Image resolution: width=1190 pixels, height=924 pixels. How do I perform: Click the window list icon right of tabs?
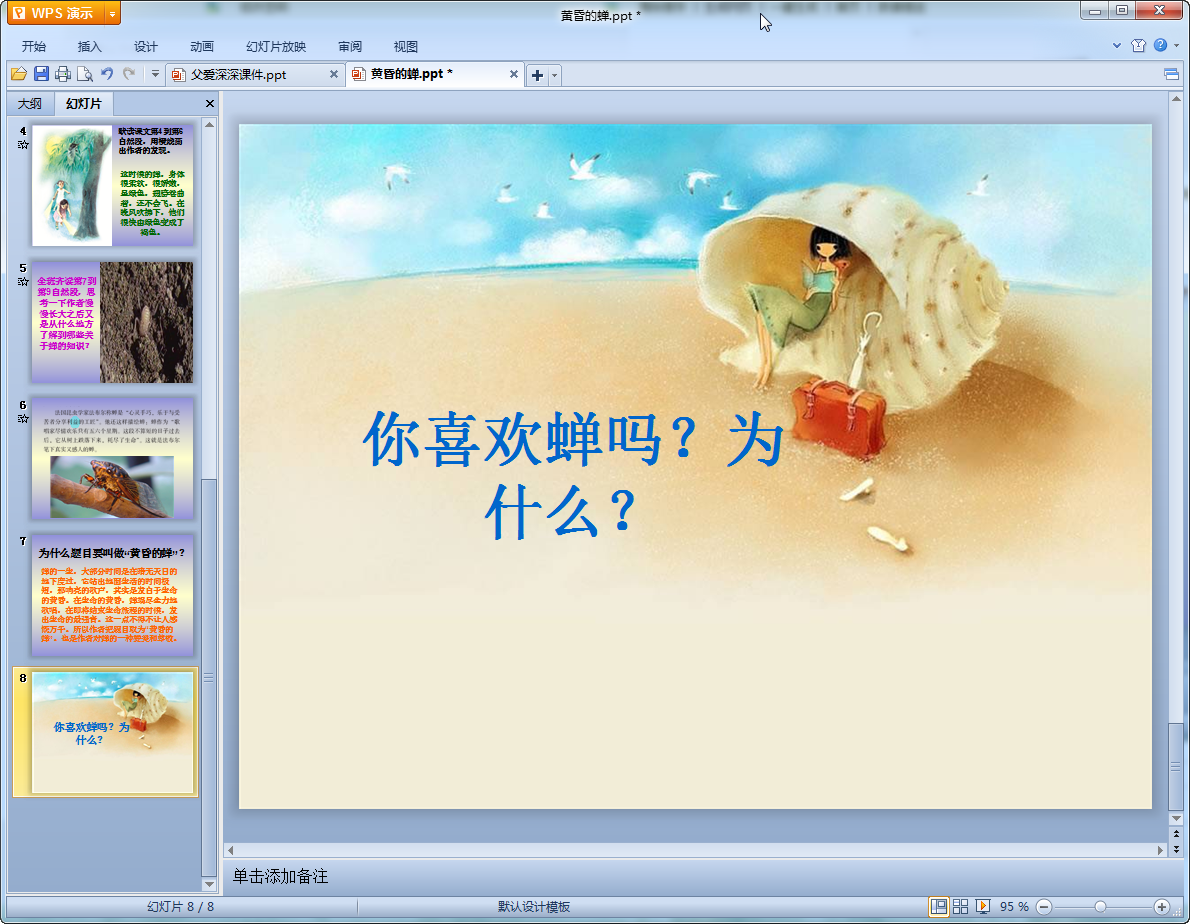(1171, 74)
